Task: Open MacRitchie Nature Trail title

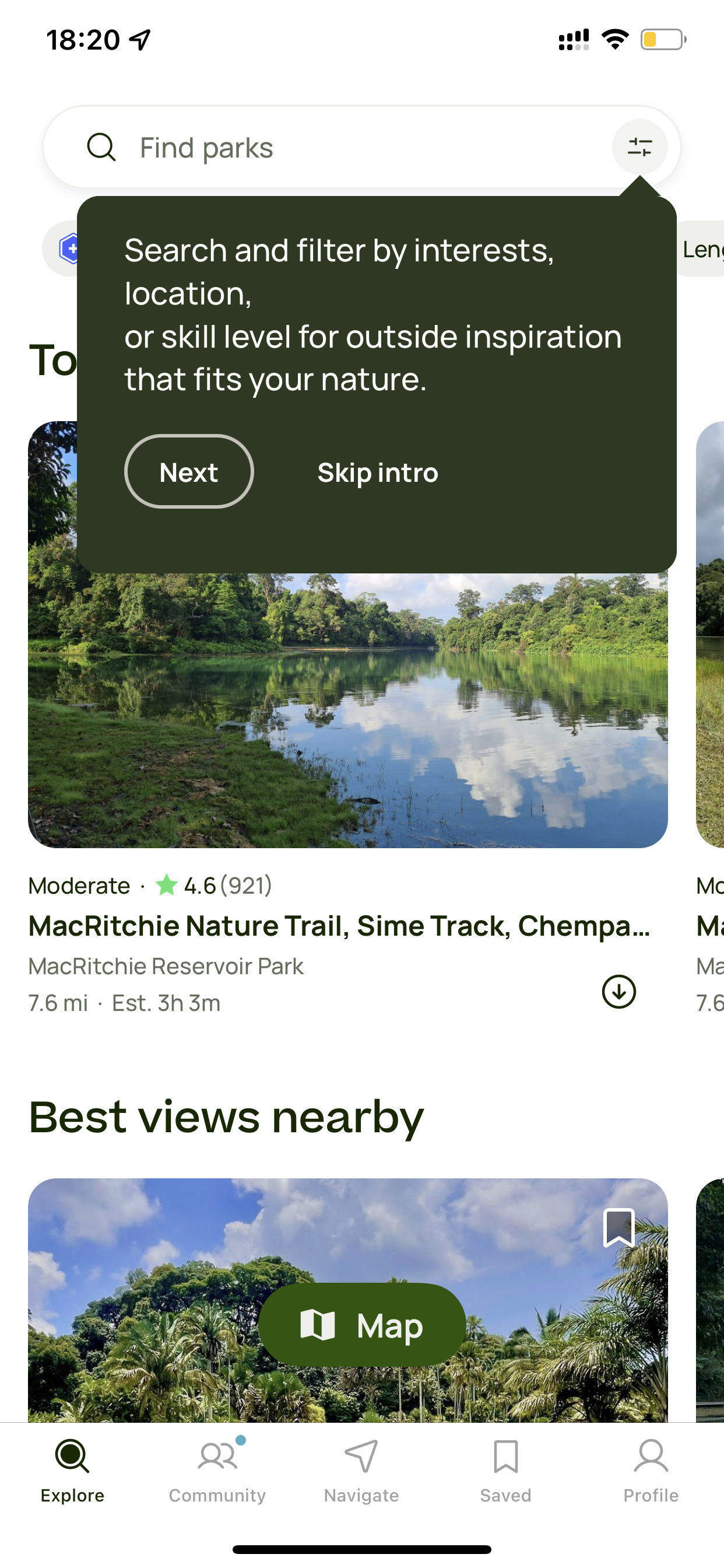Action: click(x=339, y=926)
